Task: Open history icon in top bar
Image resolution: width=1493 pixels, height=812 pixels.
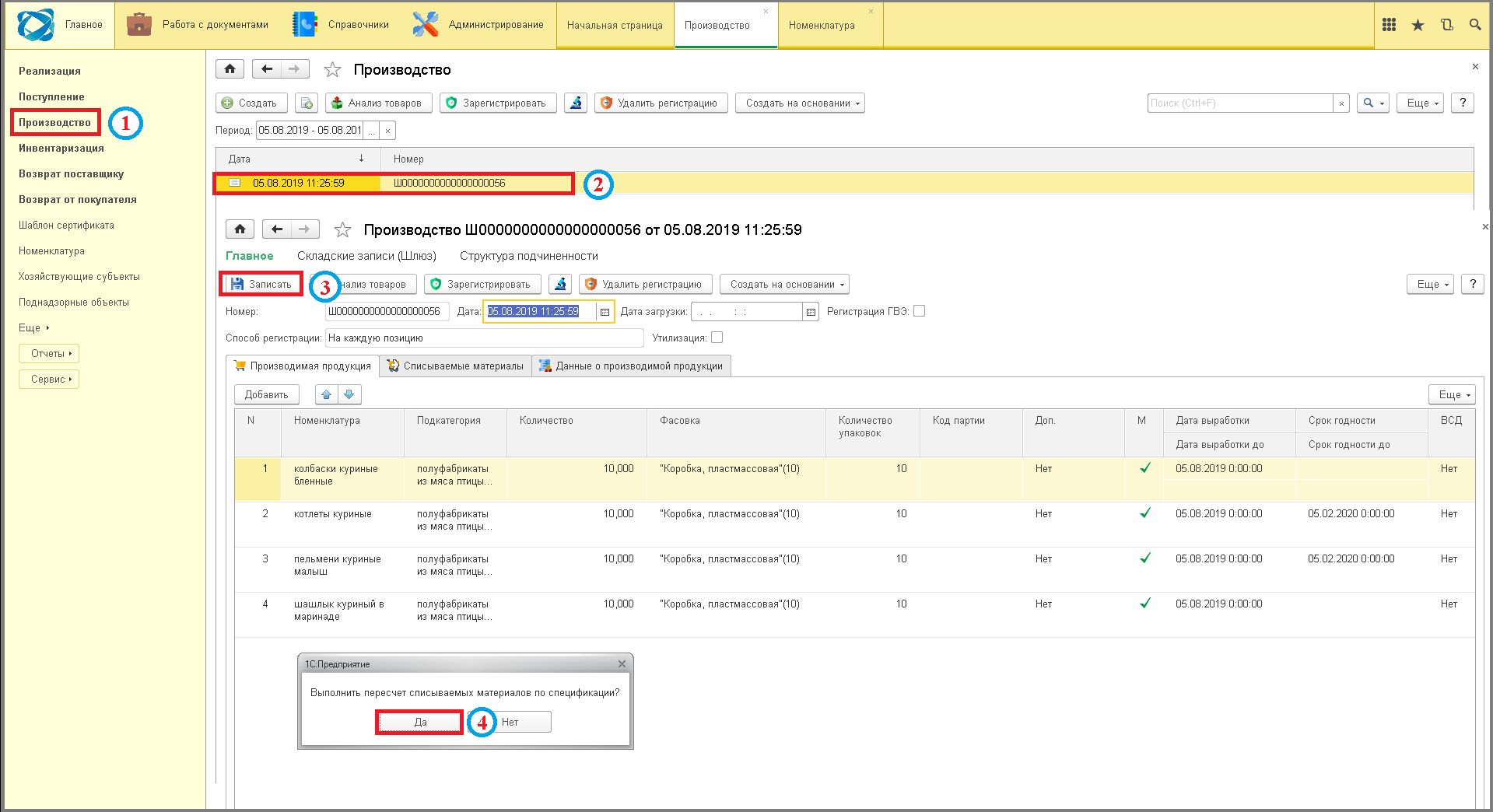Action: pyautogui.click(x=1446, y=25)
